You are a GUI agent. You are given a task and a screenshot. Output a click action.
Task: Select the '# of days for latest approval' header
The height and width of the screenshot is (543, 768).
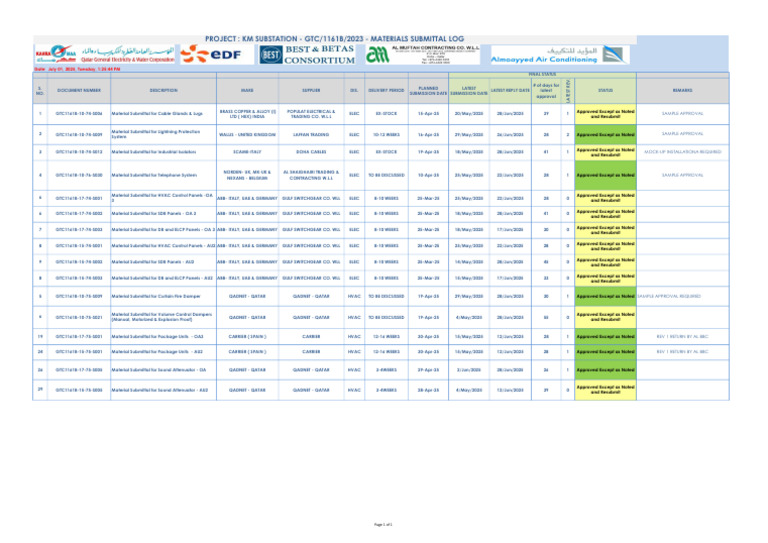coord(546,91)
